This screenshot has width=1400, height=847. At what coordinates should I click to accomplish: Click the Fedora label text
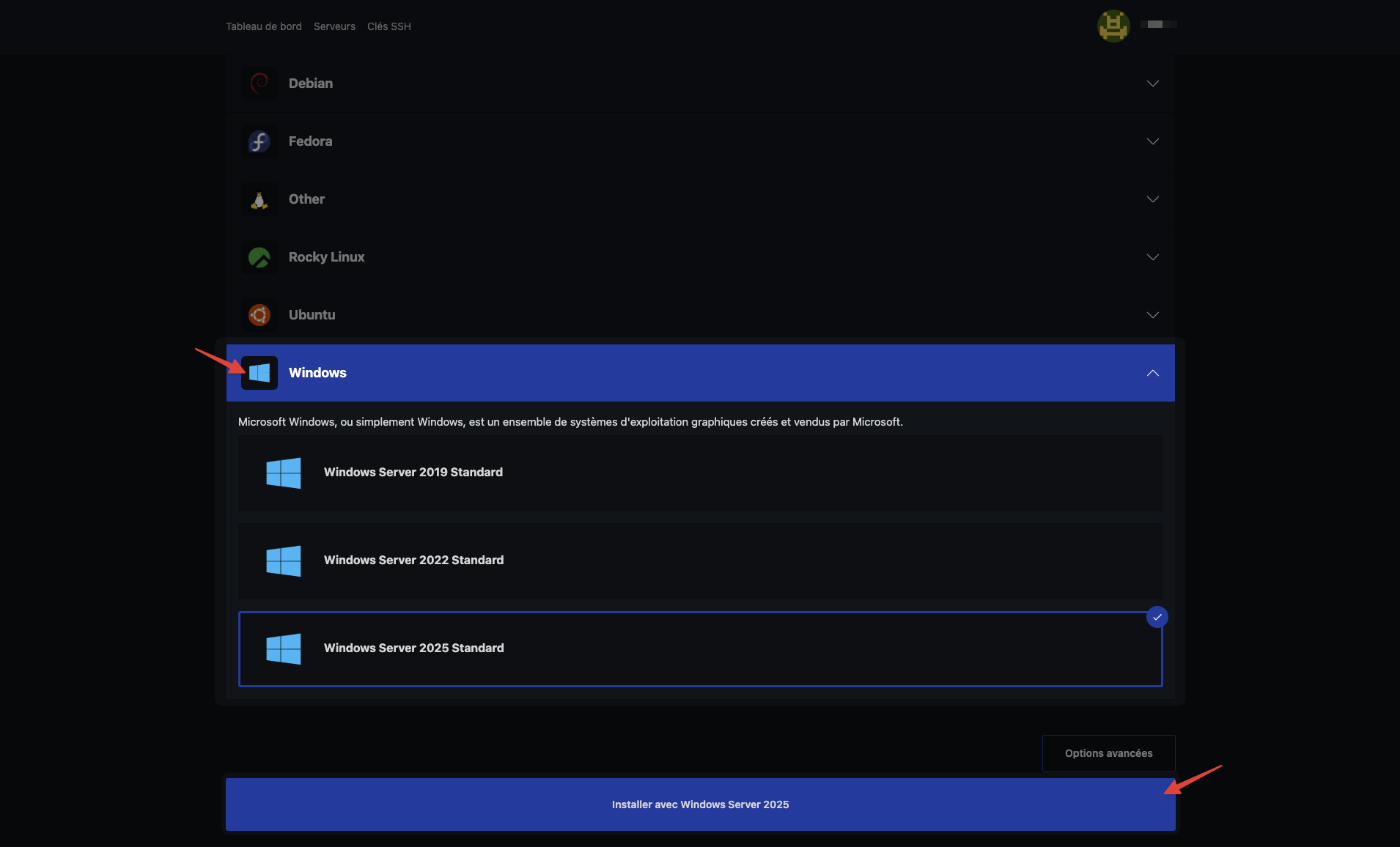coord(311,141)
